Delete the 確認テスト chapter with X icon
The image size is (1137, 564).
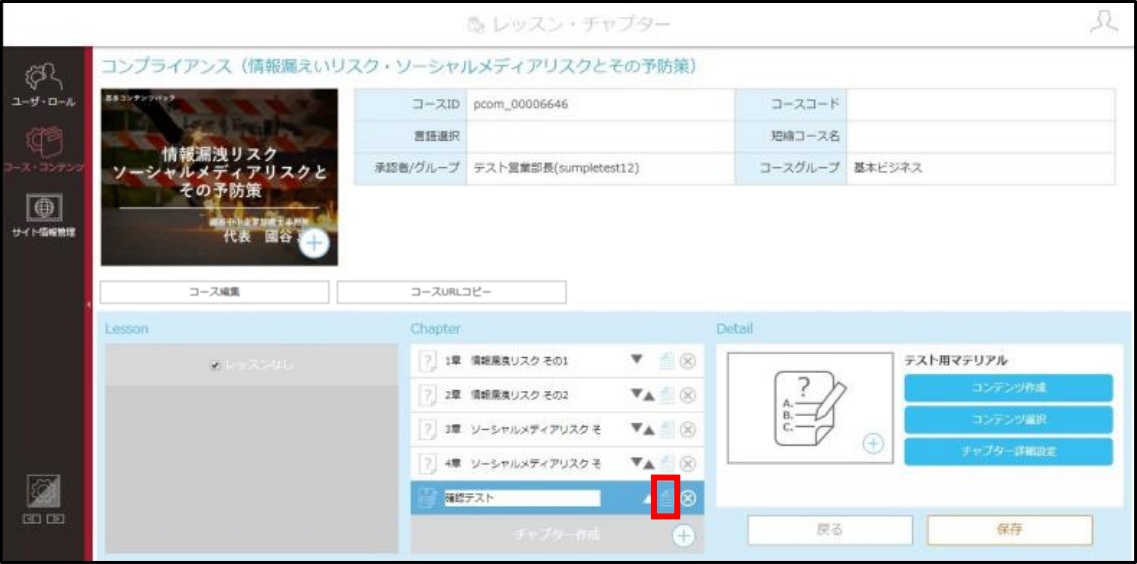point(688,498)
